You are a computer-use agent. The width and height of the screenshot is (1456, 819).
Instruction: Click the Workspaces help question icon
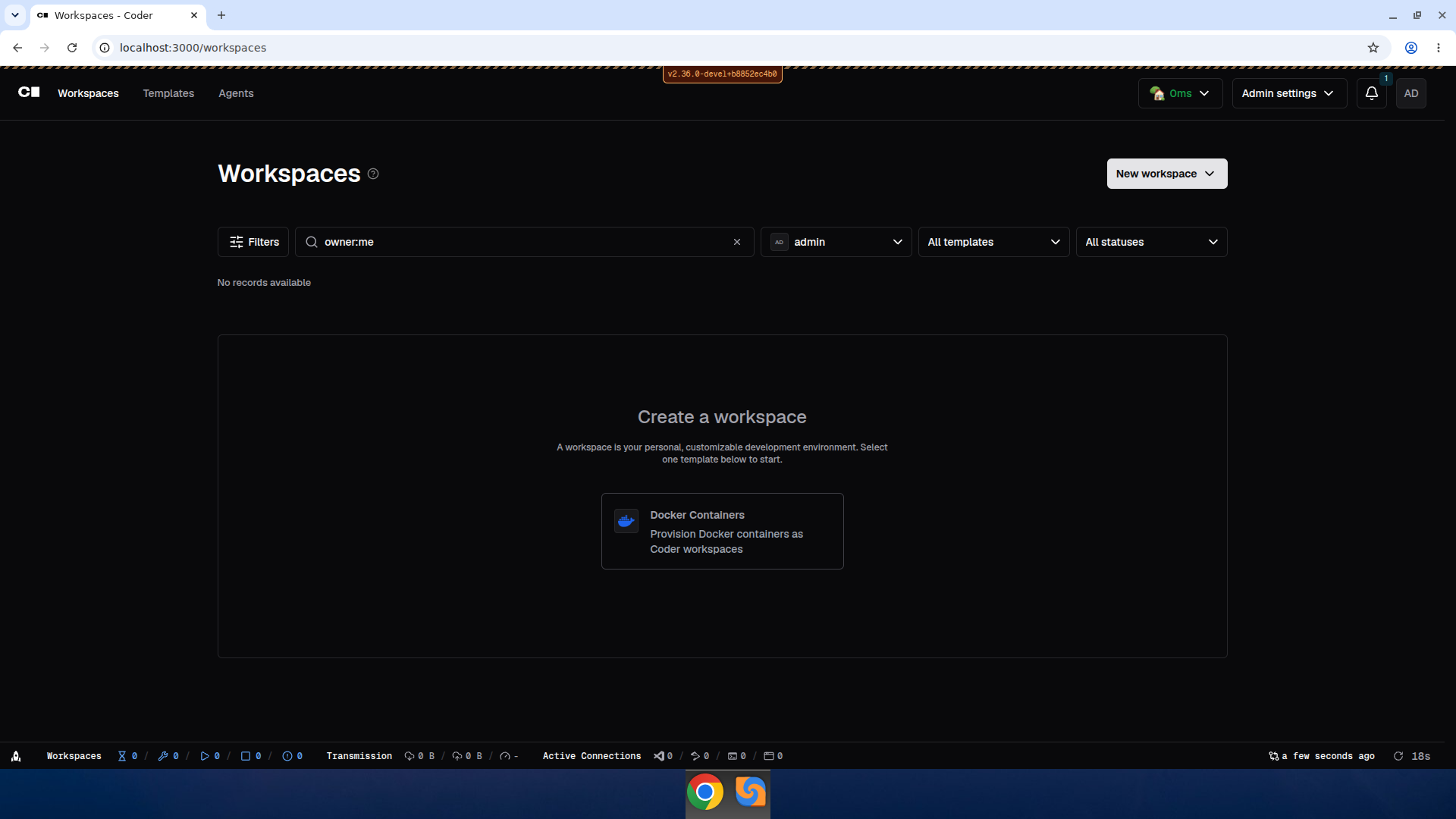click(373, 174)
